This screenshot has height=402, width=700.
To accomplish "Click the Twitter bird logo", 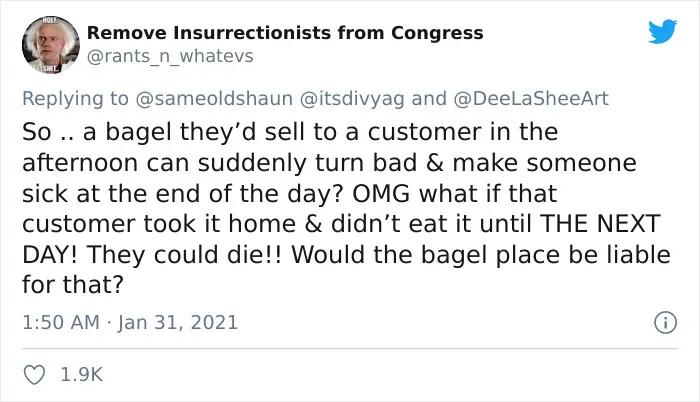I will coord(662,32).
